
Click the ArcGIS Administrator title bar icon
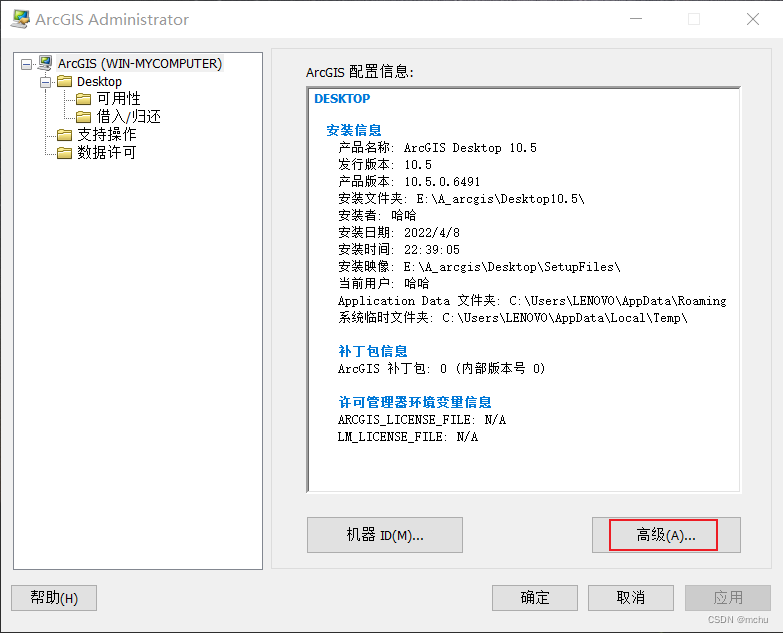point(20,19)
